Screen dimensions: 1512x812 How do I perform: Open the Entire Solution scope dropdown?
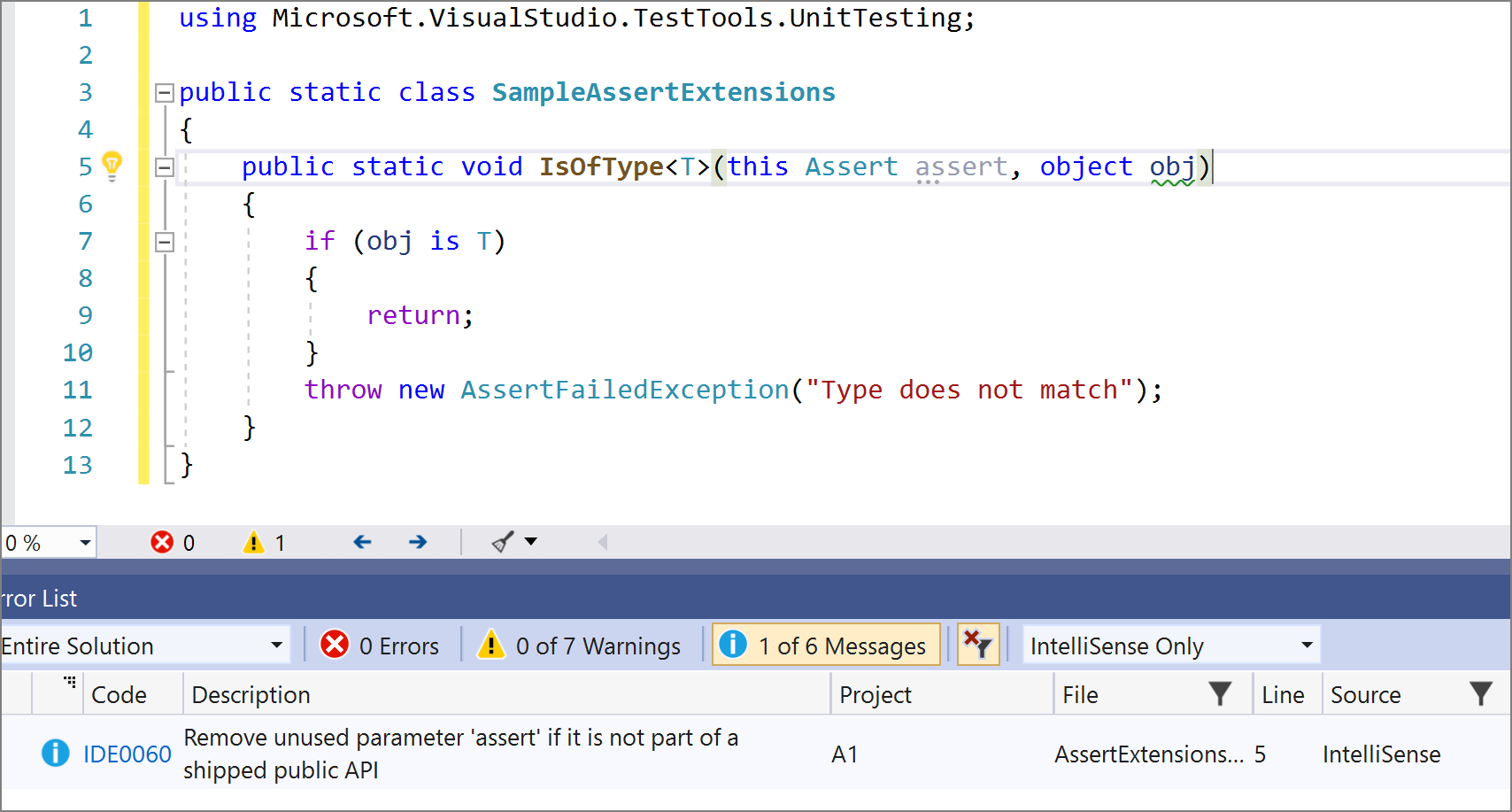click(x=144, y=646)
